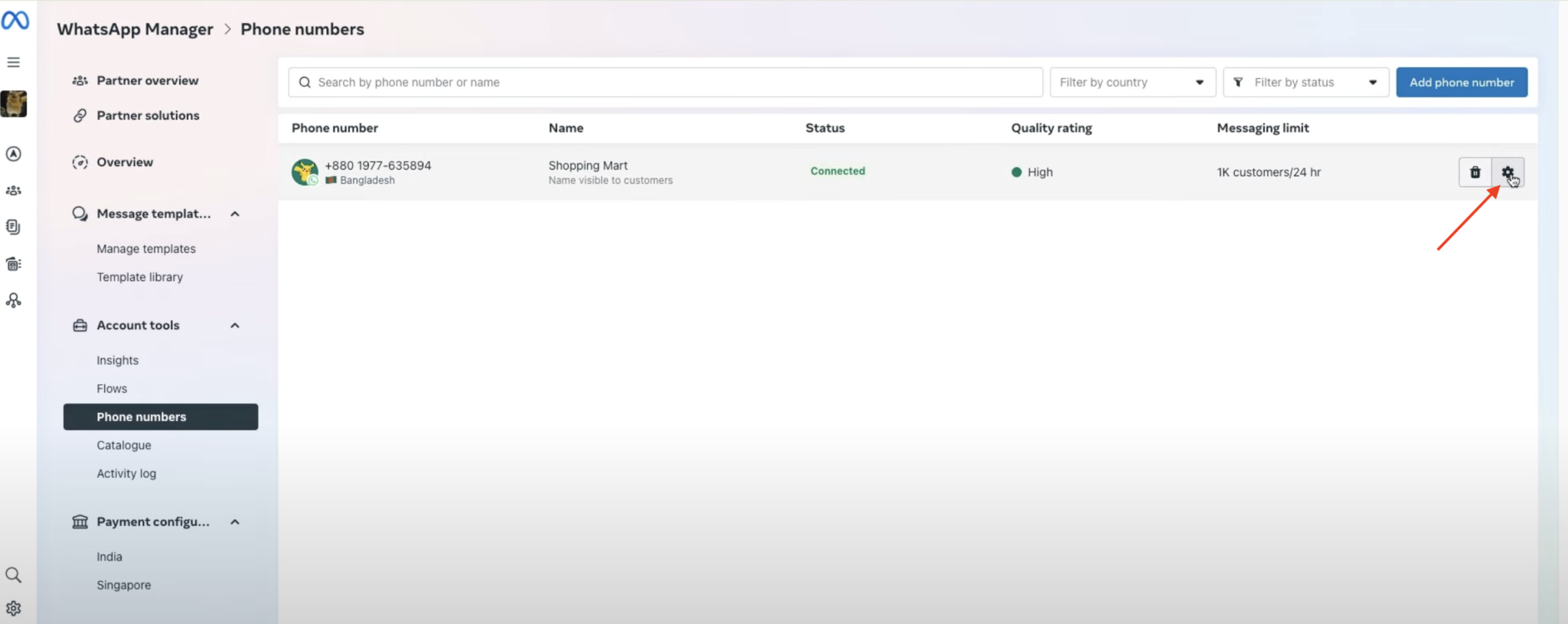Click the compass icon in left rail
This screenshot has width=1568, height=624.
coord(14,154)
